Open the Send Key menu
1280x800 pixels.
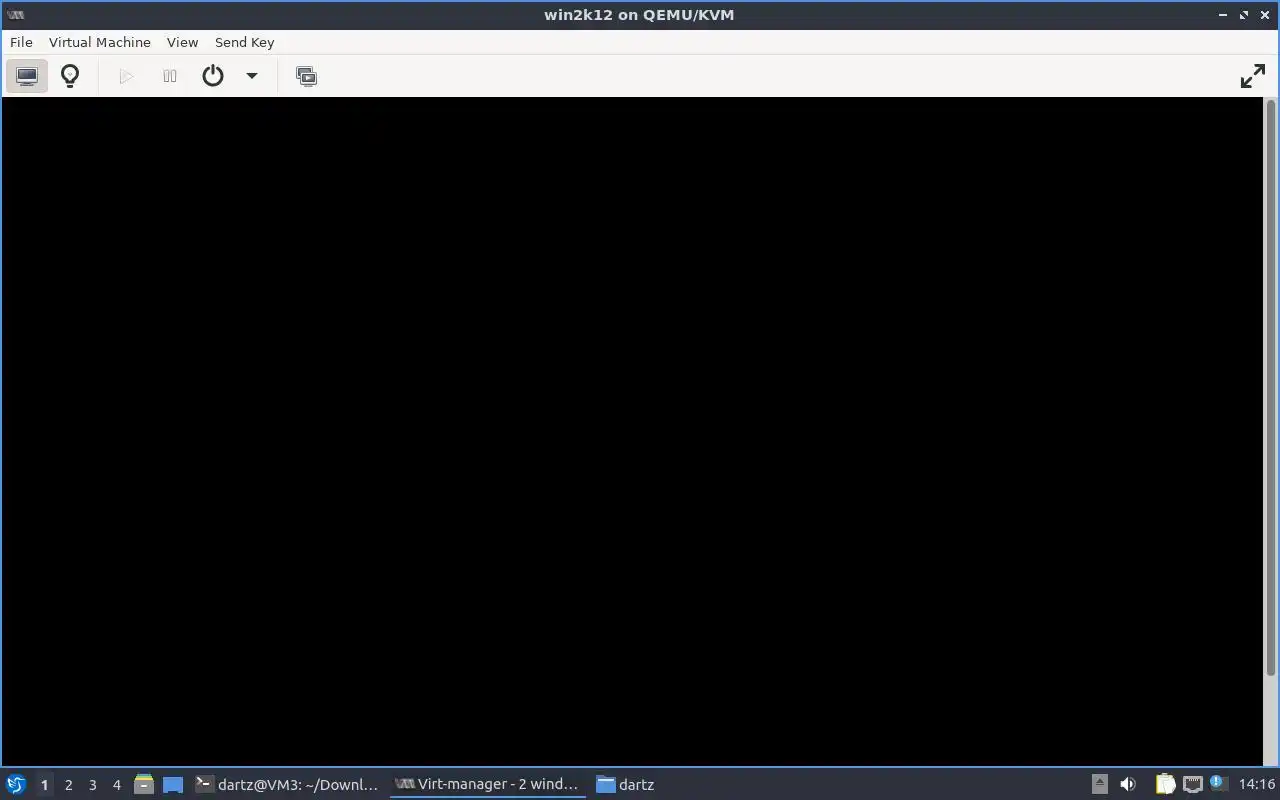click(x=244, y=42)
